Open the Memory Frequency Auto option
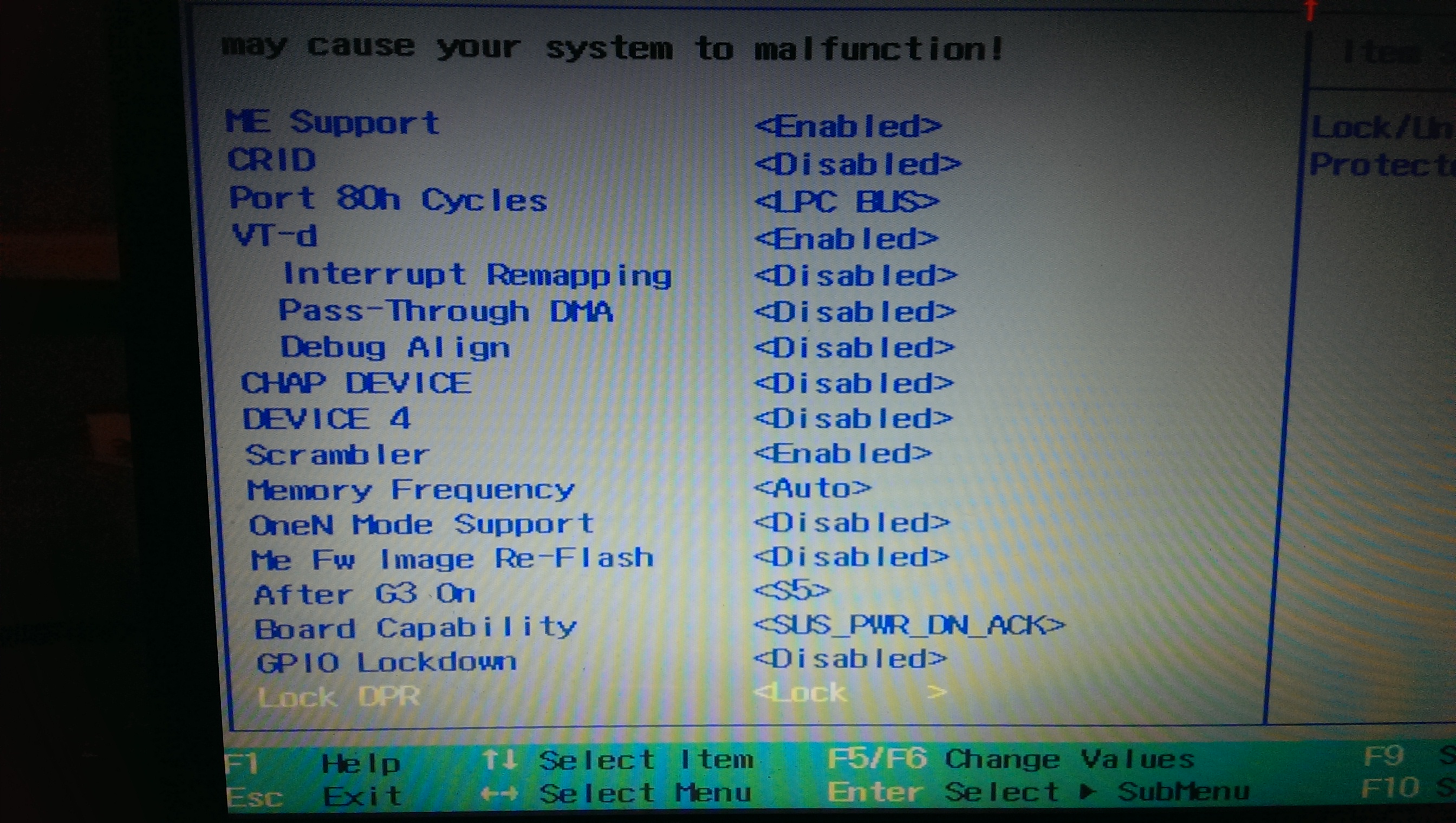The height and width of the screenshot is (823, 1456). click(812, 488)
